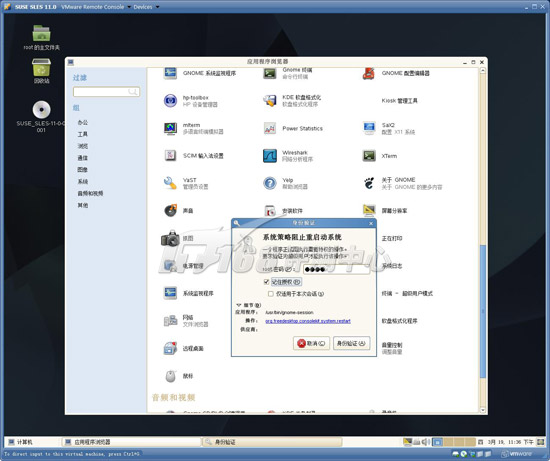Screen dimensions: 550x461
Task: Launch remote desktop icon
Action: pos(170,348)
